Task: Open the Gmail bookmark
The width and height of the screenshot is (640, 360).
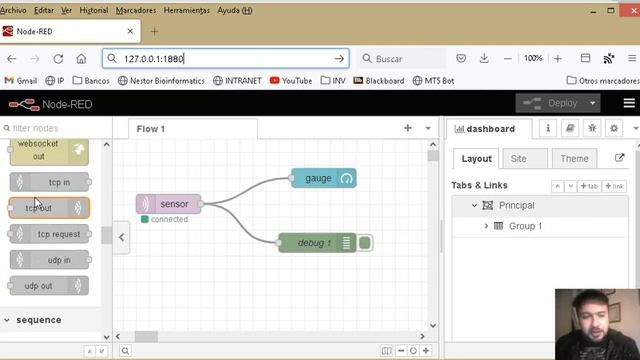Action: point(21,81)
